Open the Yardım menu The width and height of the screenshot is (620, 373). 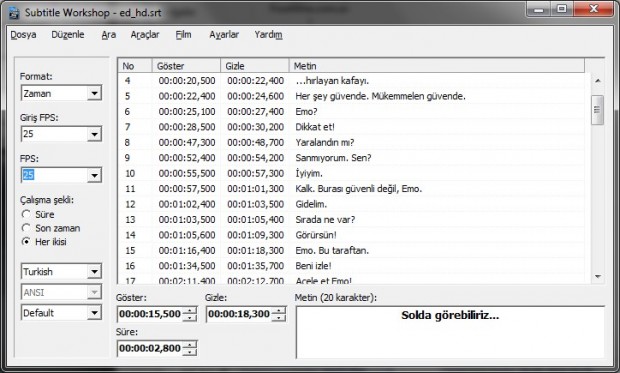(268, 35)
